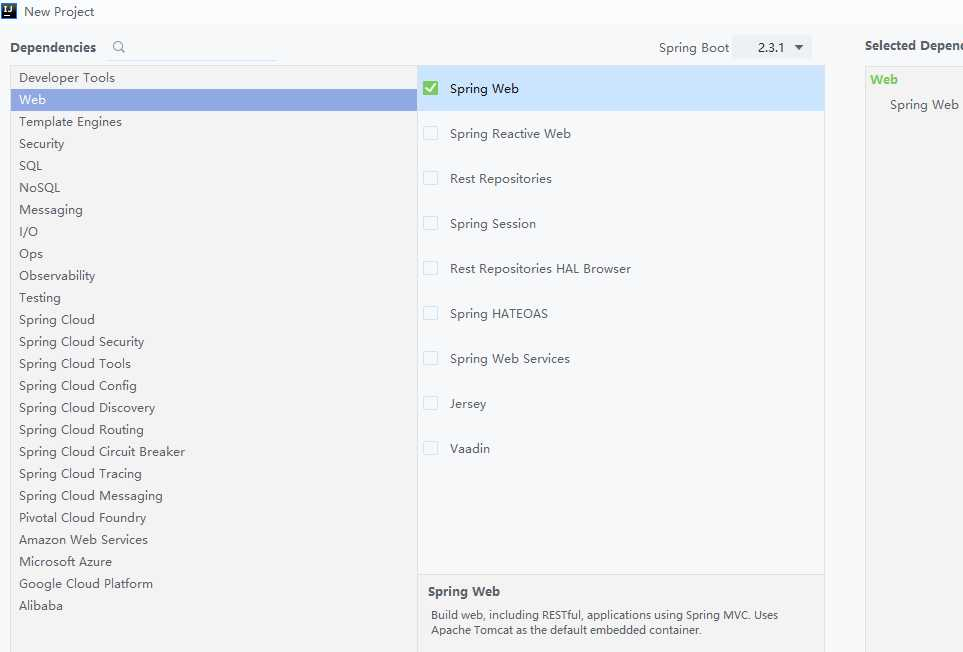Select the Spring Cloud category
Screen dimensions: 963x652
pos(214,320)
